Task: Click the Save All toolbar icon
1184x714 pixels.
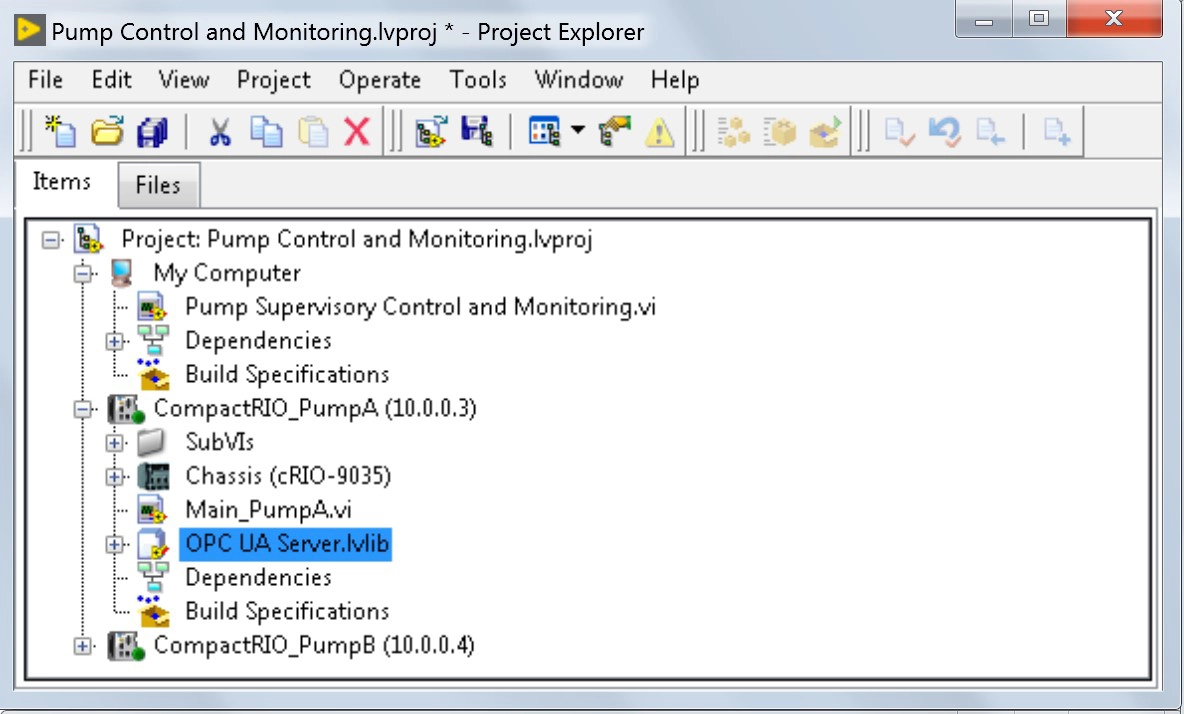Action: click(x=152, y=132)
